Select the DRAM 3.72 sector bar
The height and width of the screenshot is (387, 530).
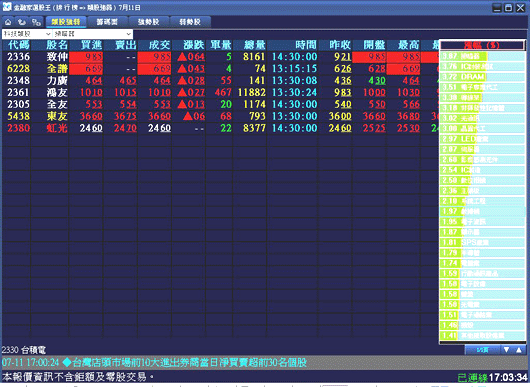(482, 77)
